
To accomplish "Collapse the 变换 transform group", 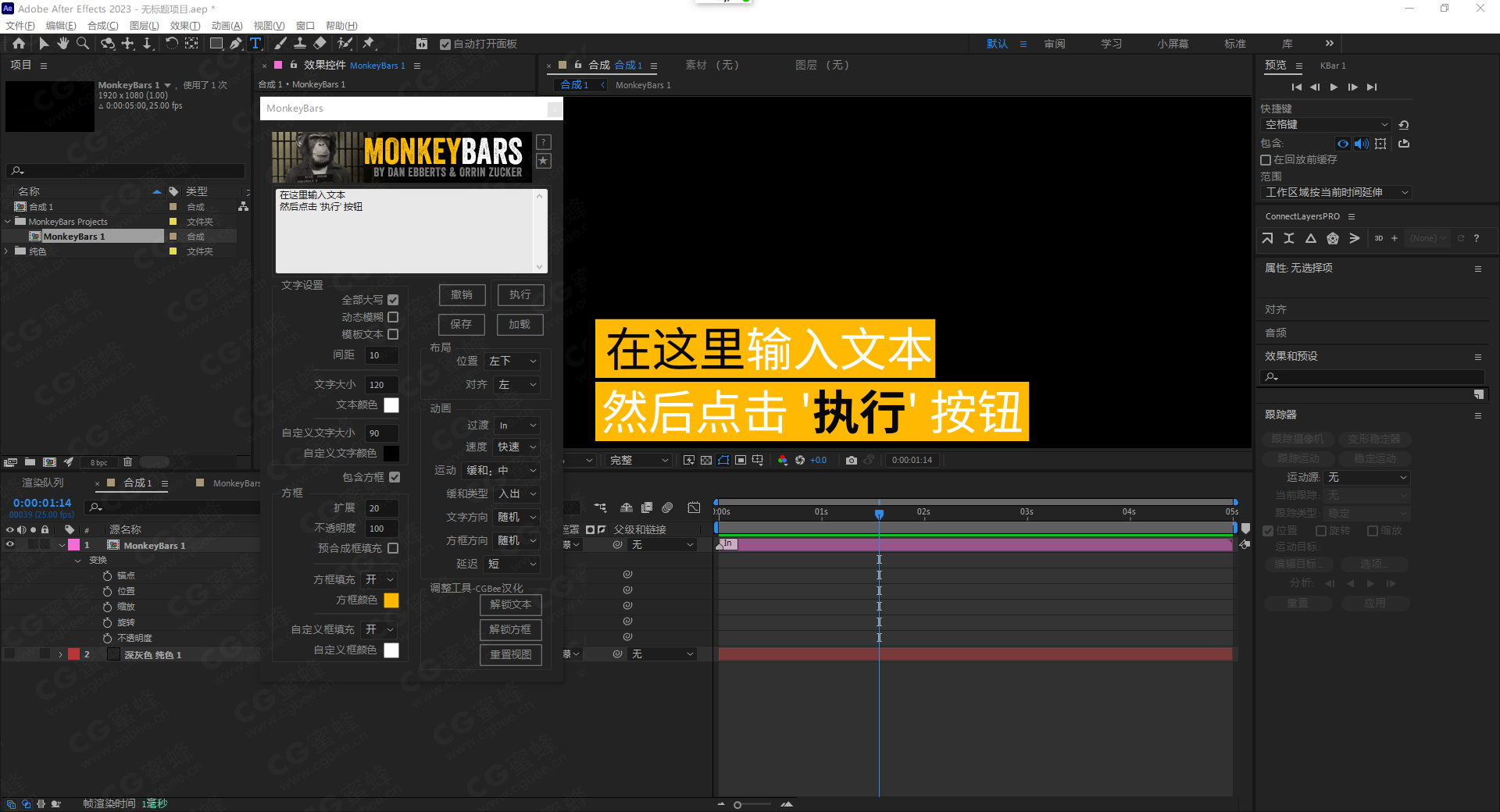I will coord(77,561).
